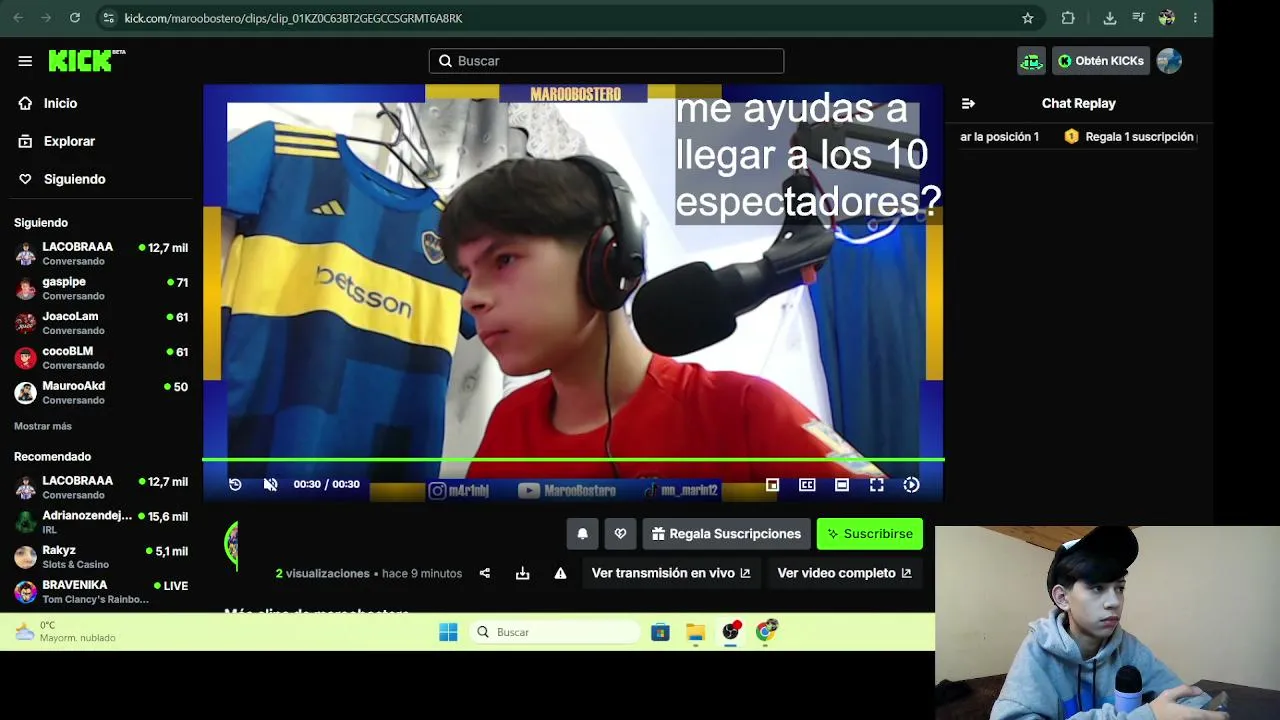Share the clip with the share icon
The width and height of the screenshot is (1280, 720).
coord(485,573)
